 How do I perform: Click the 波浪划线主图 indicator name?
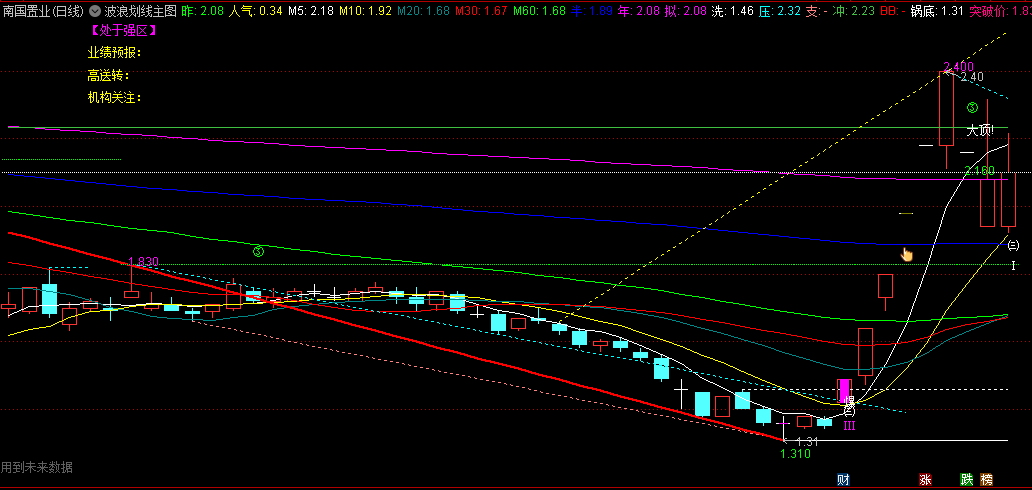tap(140, 11)
